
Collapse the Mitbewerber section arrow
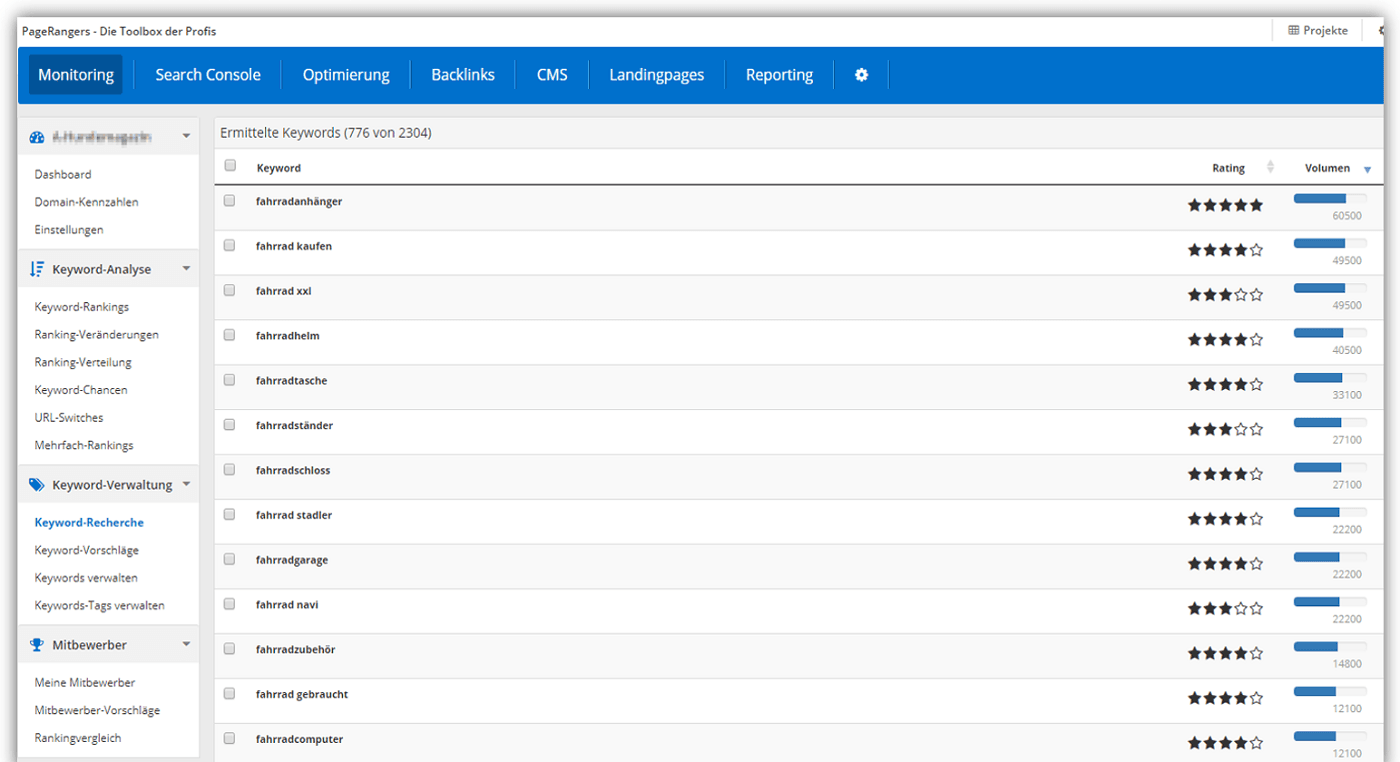pos(186,645)
